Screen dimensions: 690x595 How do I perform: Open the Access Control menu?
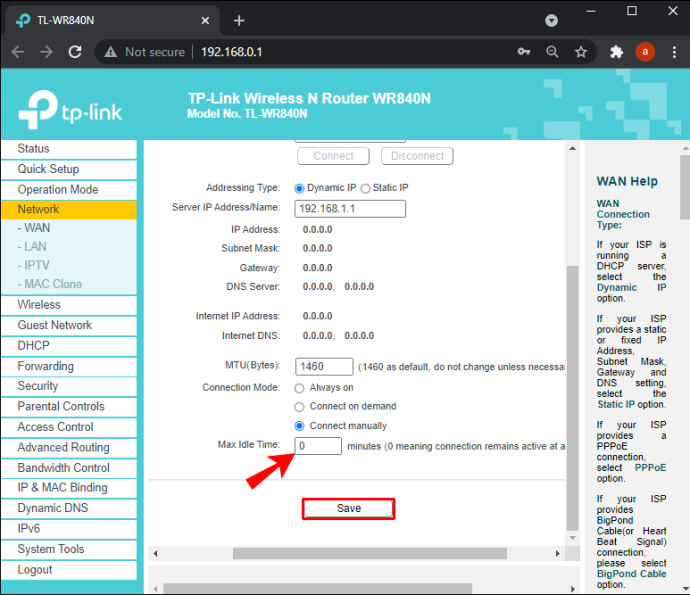tap(69, 427)
